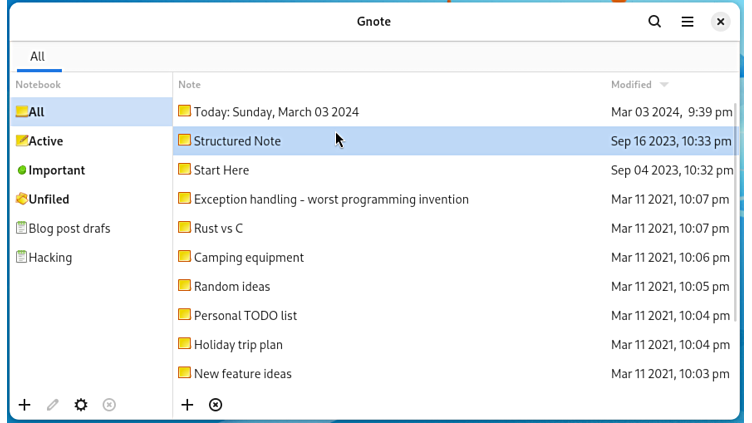Toggle sort arrow beside Modified column
Viewport: 752px width, 423px height.
(x=664, y=85)
